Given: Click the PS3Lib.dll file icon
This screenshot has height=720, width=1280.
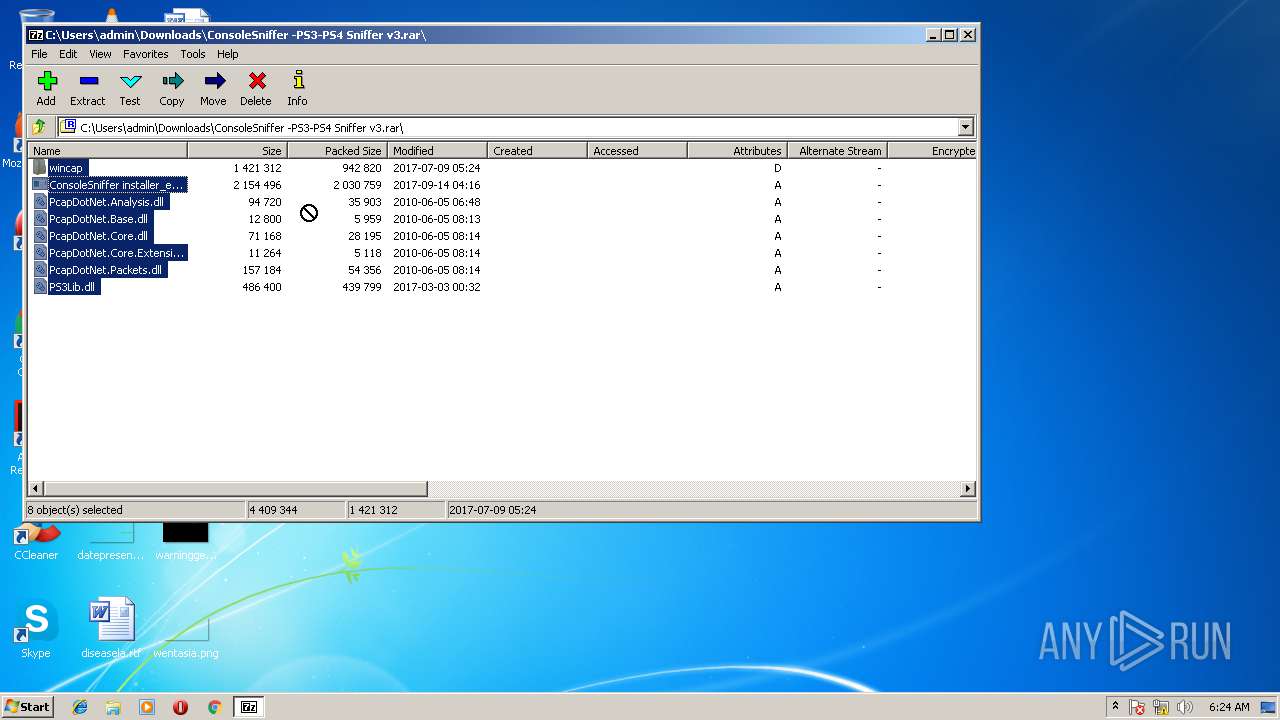Looking at the screenshot, I should (39, 287).
